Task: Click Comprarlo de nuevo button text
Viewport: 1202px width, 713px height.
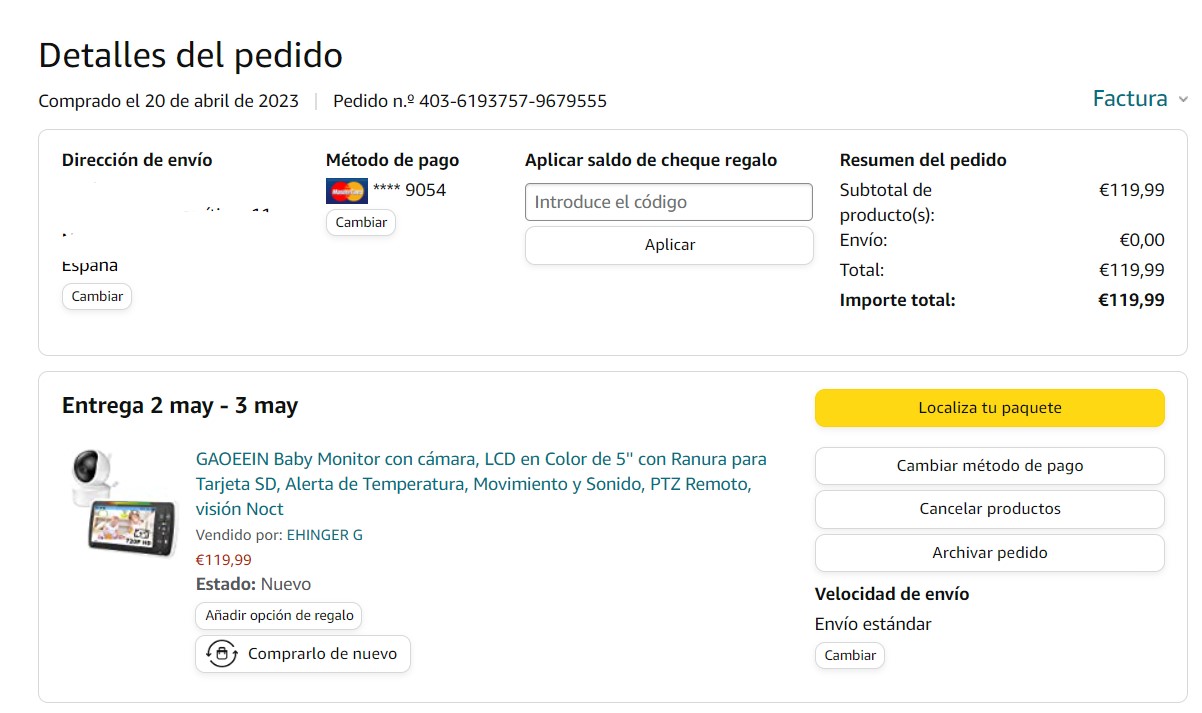Action: point(322,654)
